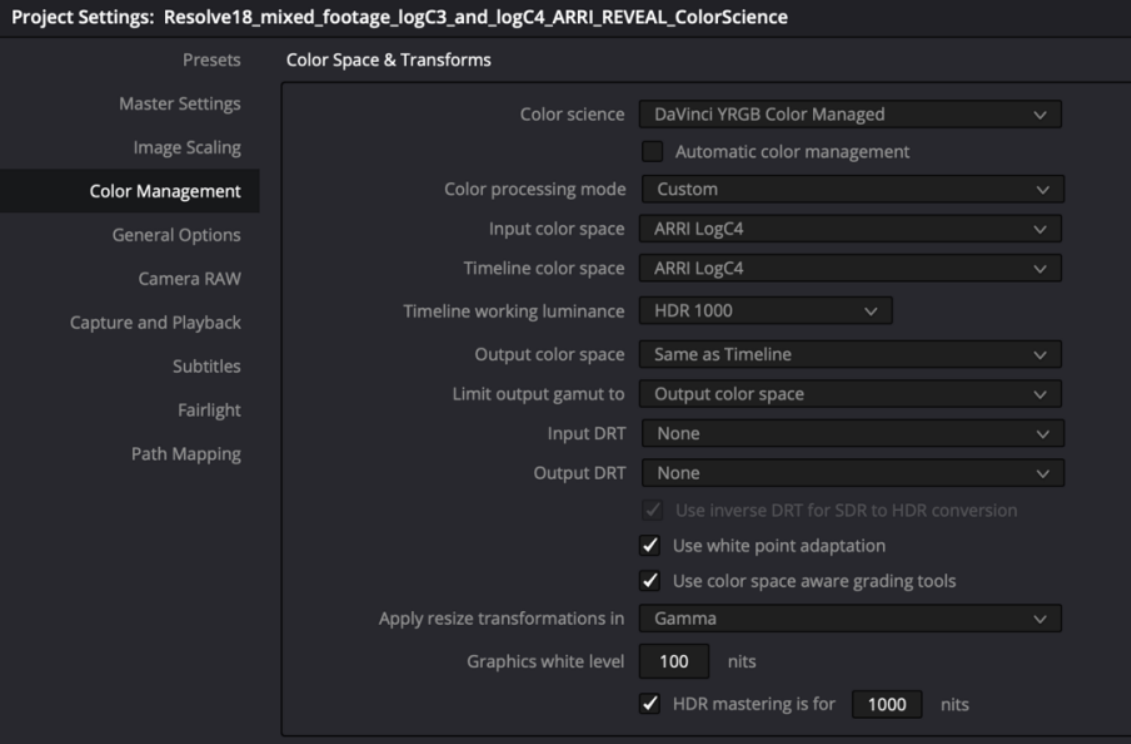The height and width of the screenshot is (744, 1131).
Task: Open the Fairlight settings page
Action: point(209,411)
